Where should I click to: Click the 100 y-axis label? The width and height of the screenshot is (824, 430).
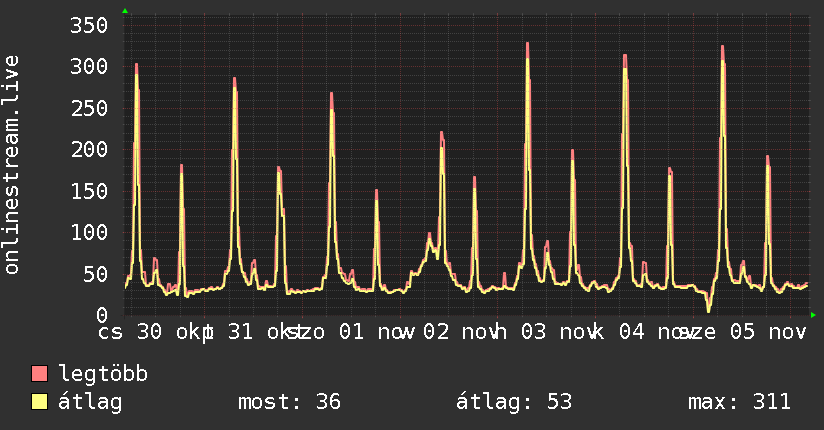click(x=89, y=232)
